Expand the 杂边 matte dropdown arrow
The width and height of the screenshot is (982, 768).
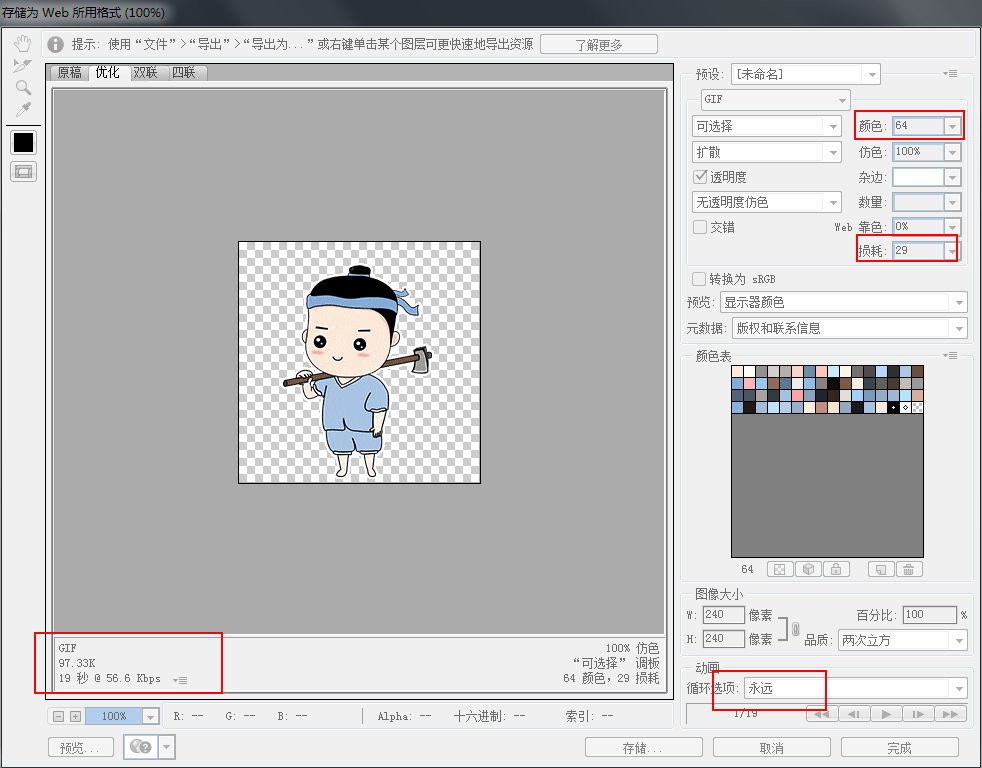coord(952,177)
